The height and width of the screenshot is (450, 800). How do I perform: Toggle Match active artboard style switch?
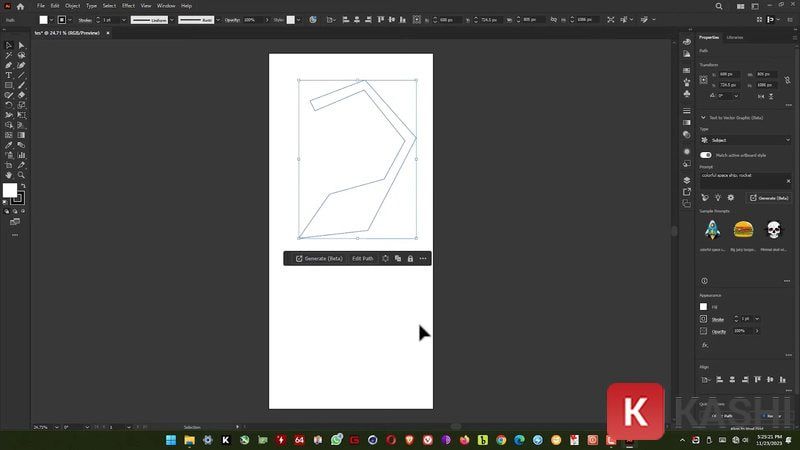(706, 155)
